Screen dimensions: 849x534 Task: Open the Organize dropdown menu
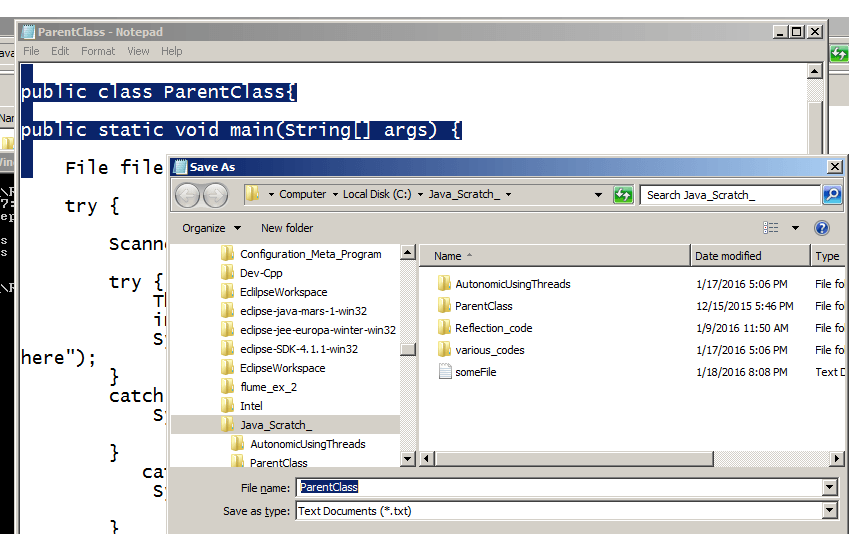pos(211,228)
